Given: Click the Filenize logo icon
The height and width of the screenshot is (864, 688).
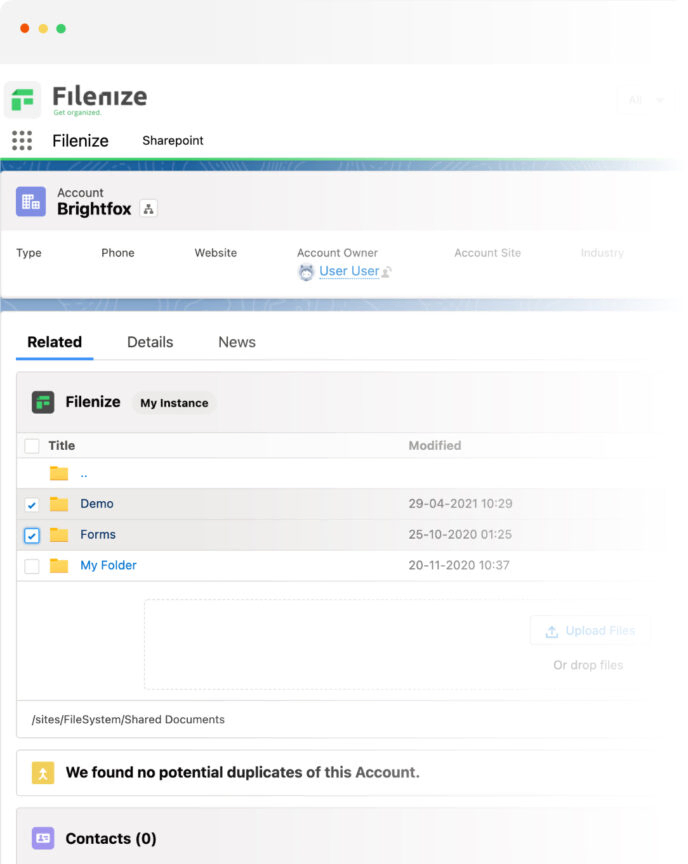Looking at the screenshot, I should pos(23,100).
